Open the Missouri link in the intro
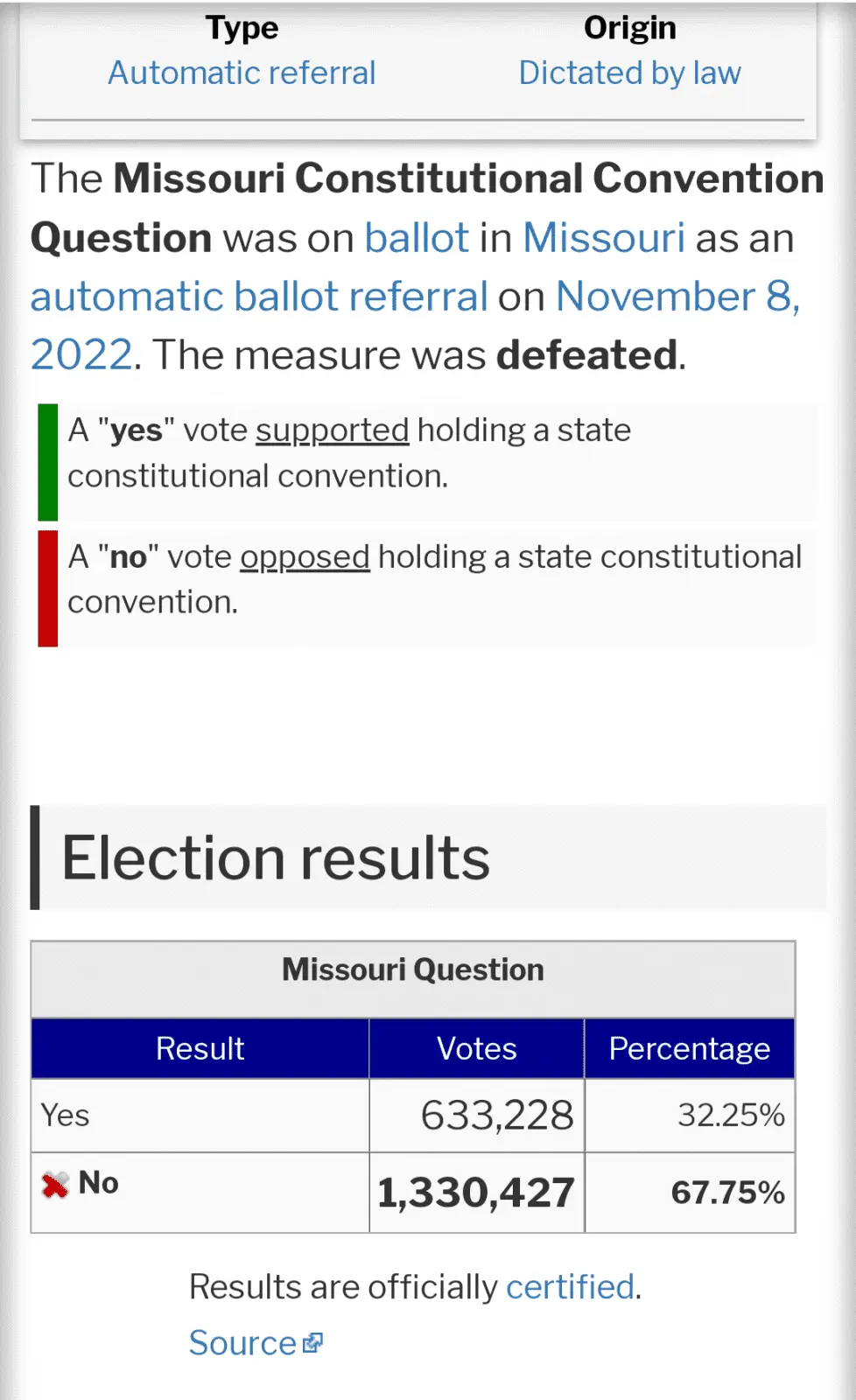Image resolution: width=856 pixels, height=1400 pixels. coord(604,238)
